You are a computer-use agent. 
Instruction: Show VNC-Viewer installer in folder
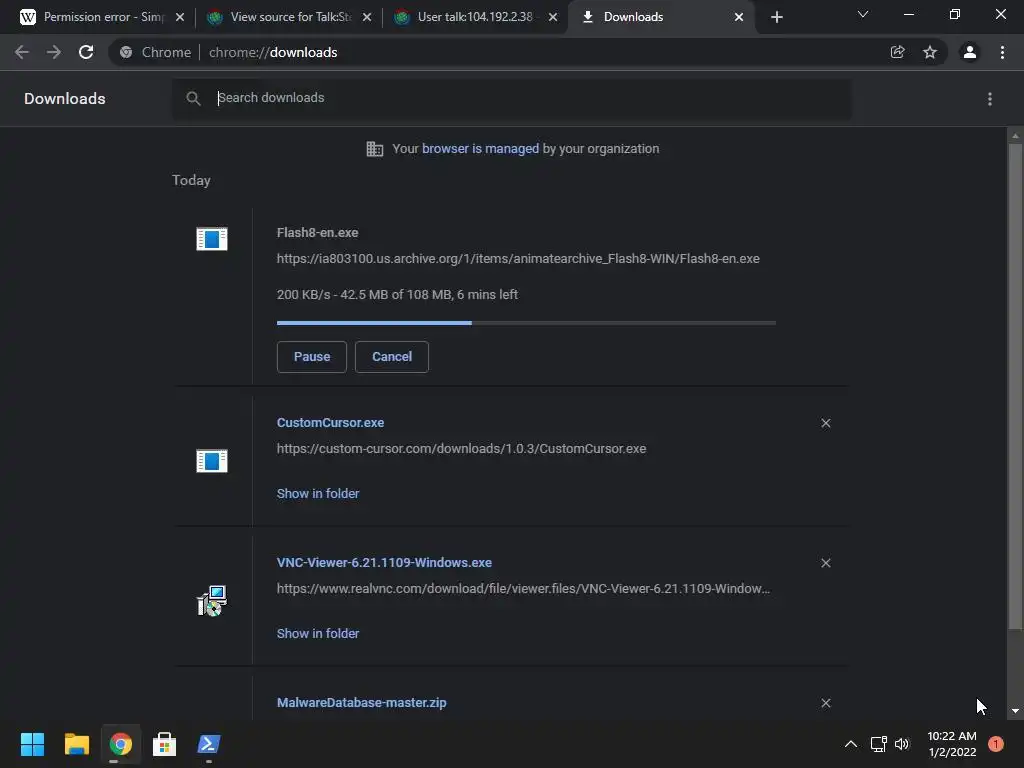[318, 633]
